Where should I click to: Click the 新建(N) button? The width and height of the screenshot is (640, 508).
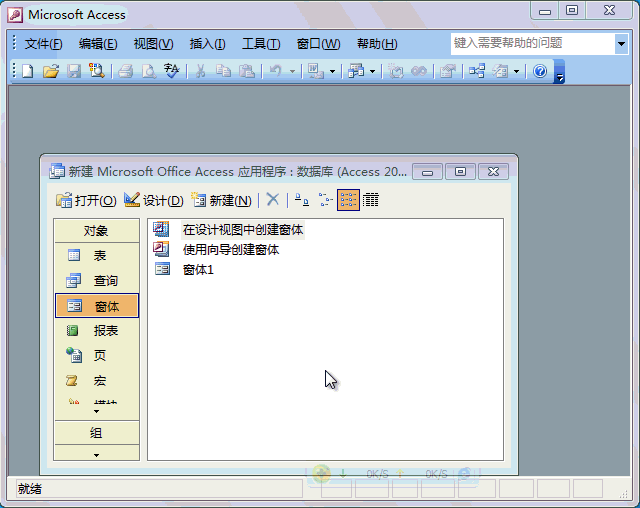[x=221, y=200]
